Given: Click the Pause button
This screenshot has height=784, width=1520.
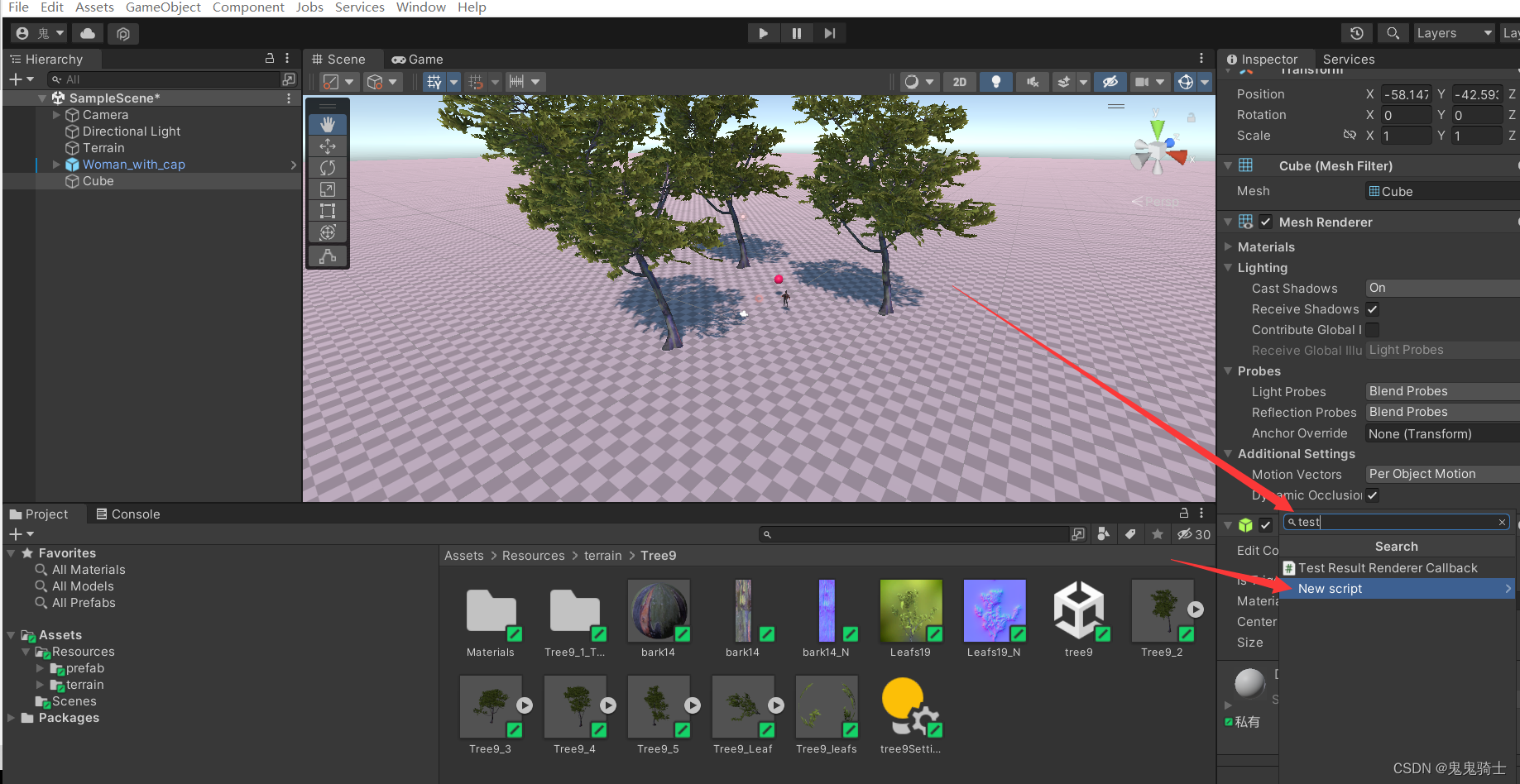Looking at the screenshot, I should click(796, 33).
